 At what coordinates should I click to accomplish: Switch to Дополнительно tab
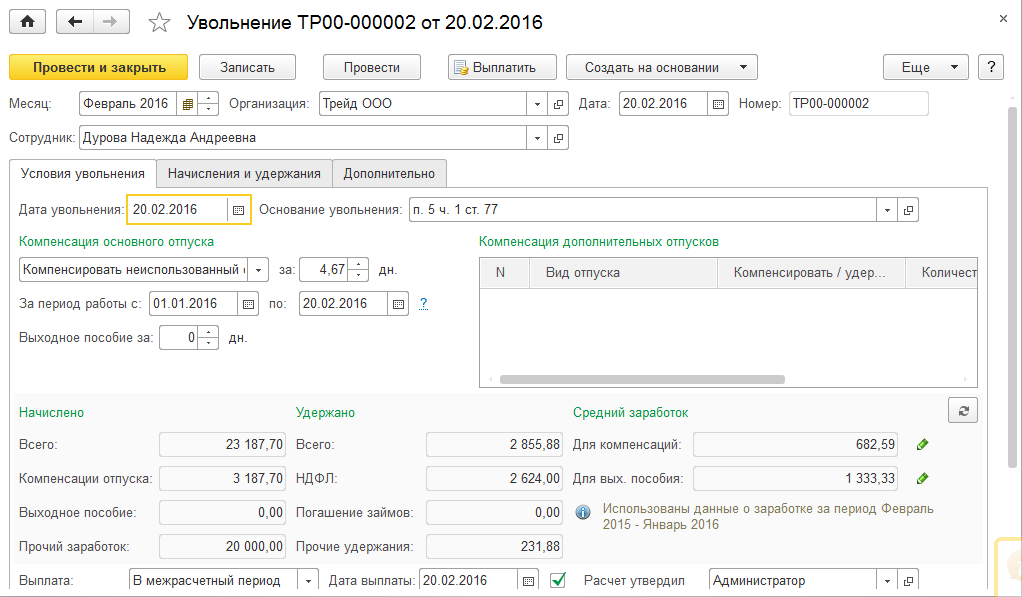389,173
